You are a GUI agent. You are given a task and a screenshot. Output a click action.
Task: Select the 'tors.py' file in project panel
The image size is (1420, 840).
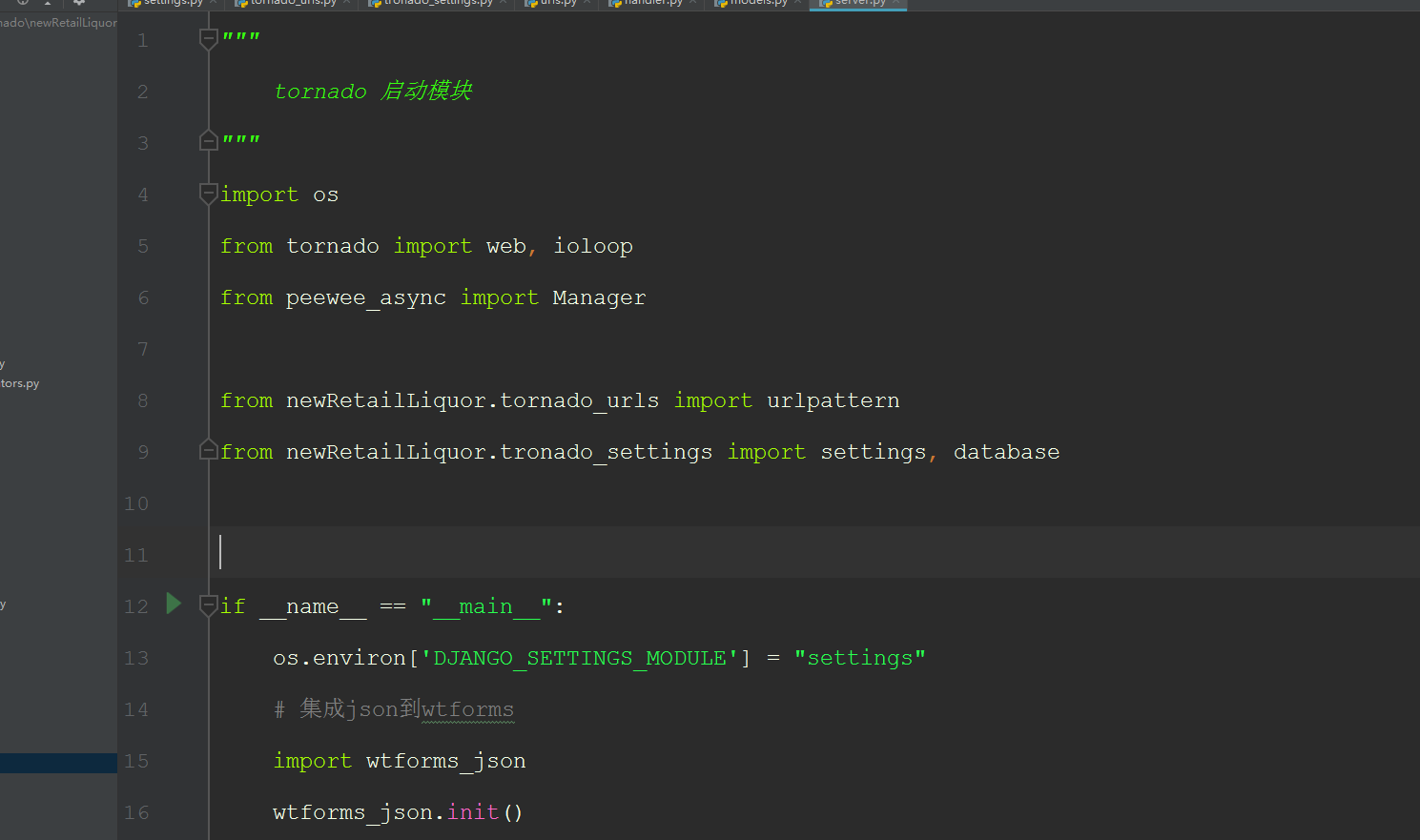(20, 383)
